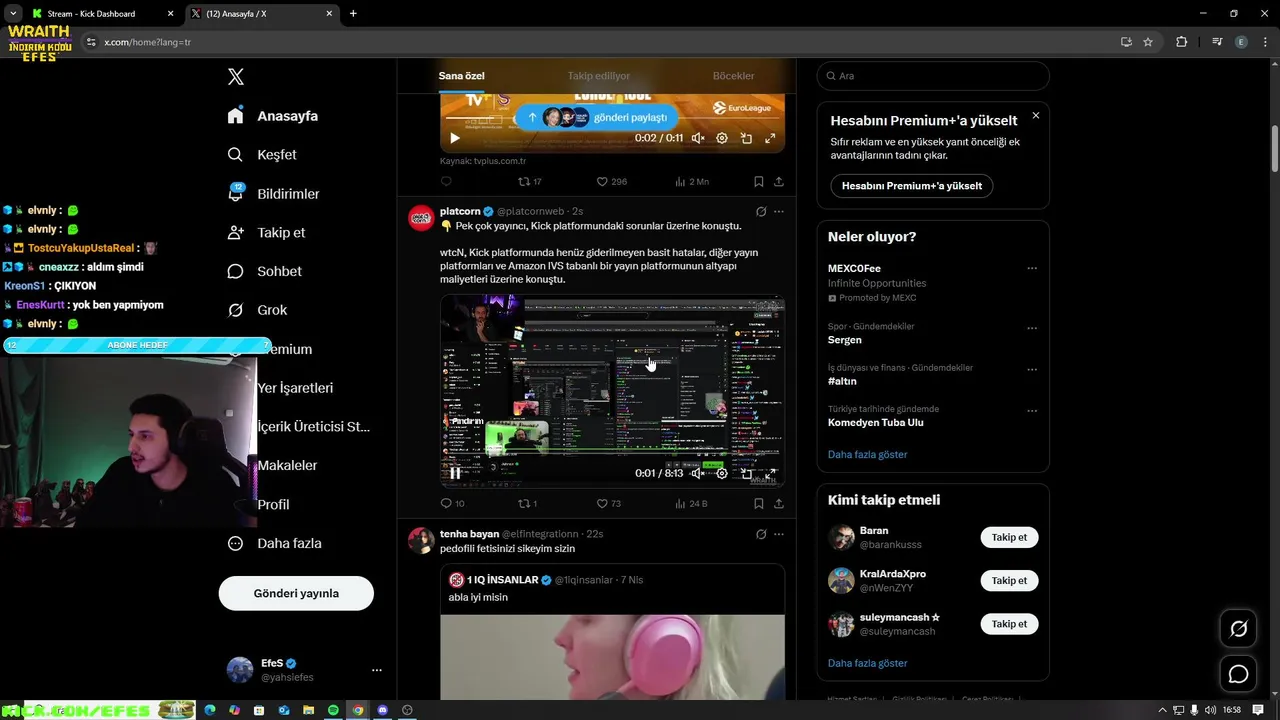Follow KralArdaXpro with Takip et
1280x720 pixels.
[1009, 580]
